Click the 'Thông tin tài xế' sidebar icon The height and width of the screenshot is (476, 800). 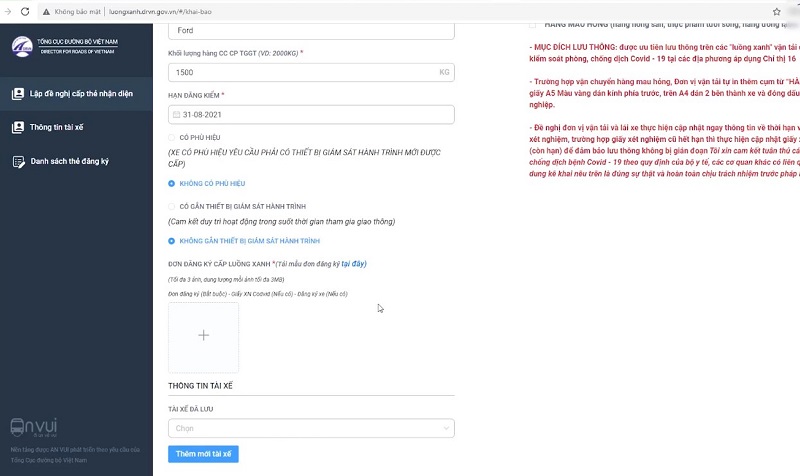pyautogui.click(x=17, y=128)
